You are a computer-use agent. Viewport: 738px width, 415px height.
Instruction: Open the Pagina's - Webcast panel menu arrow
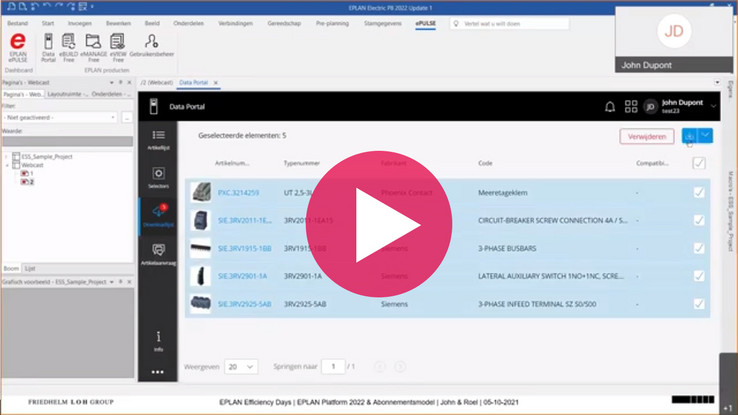pyautogui.click(x=112, y=82)
